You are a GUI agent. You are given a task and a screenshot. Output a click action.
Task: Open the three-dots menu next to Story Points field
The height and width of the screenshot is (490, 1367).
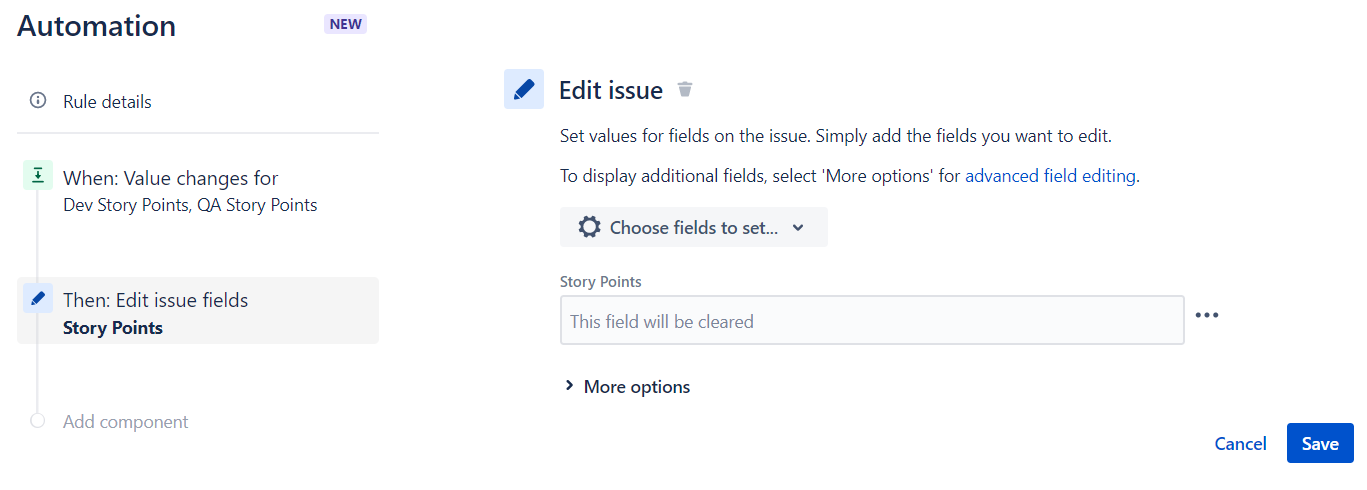pyautogui.click(x=1207, y=315)
